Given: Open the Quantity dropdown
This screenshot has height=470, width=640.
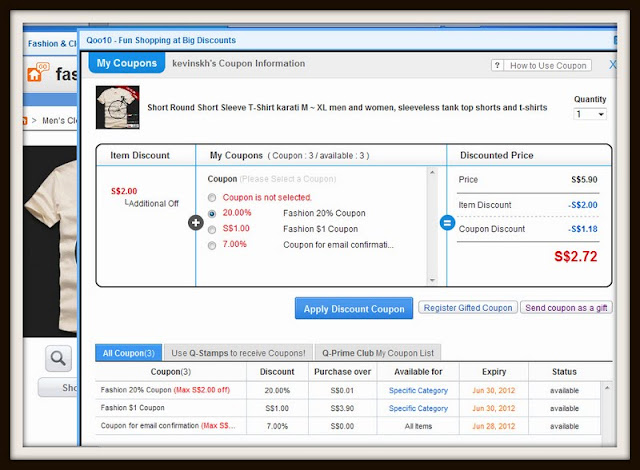Looking at the screenshot, I should pyautogui.click(x=590, y=114).
